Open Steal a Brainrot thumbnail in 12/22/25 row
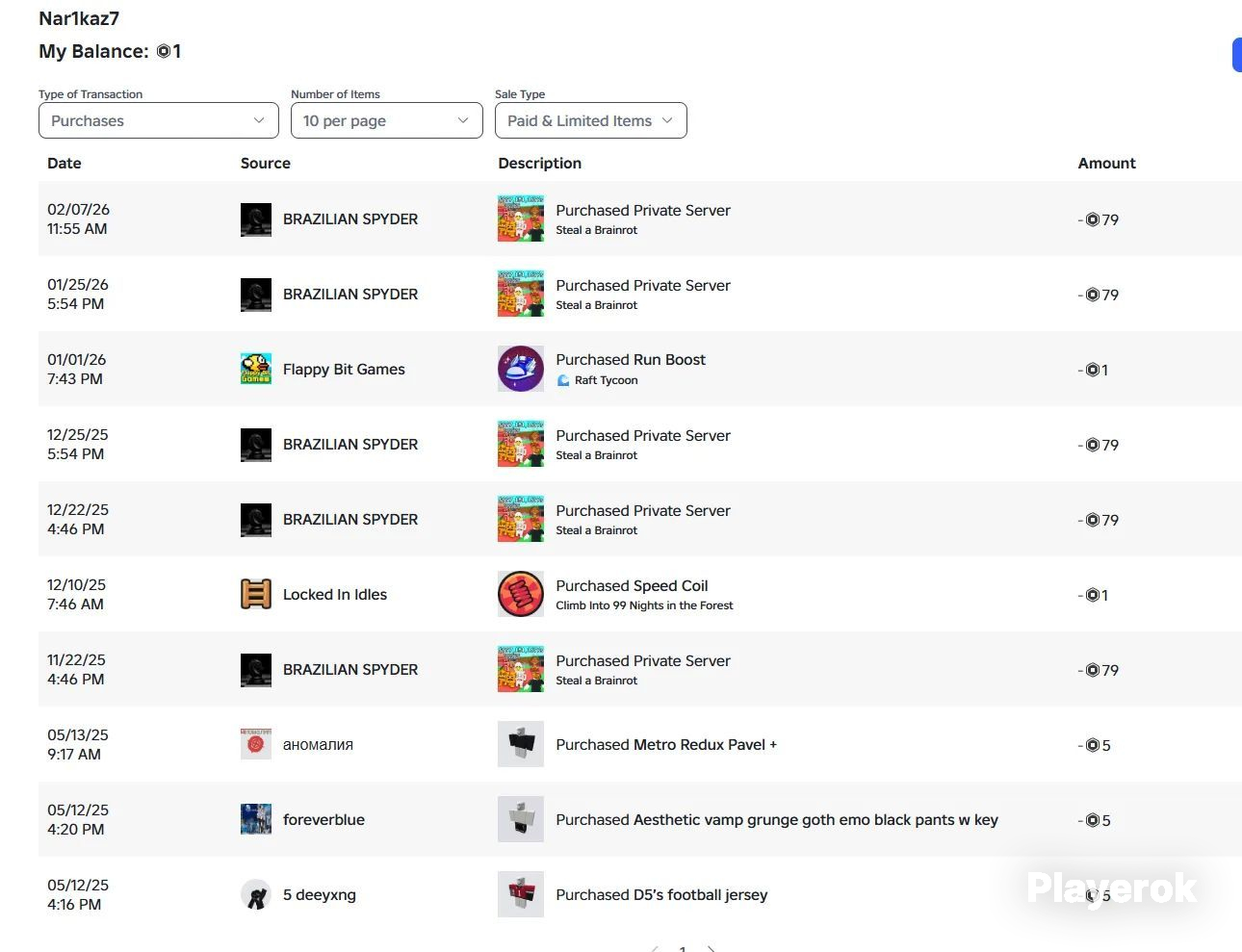This screenshot has width=1242, height=952. click(521, 519)
